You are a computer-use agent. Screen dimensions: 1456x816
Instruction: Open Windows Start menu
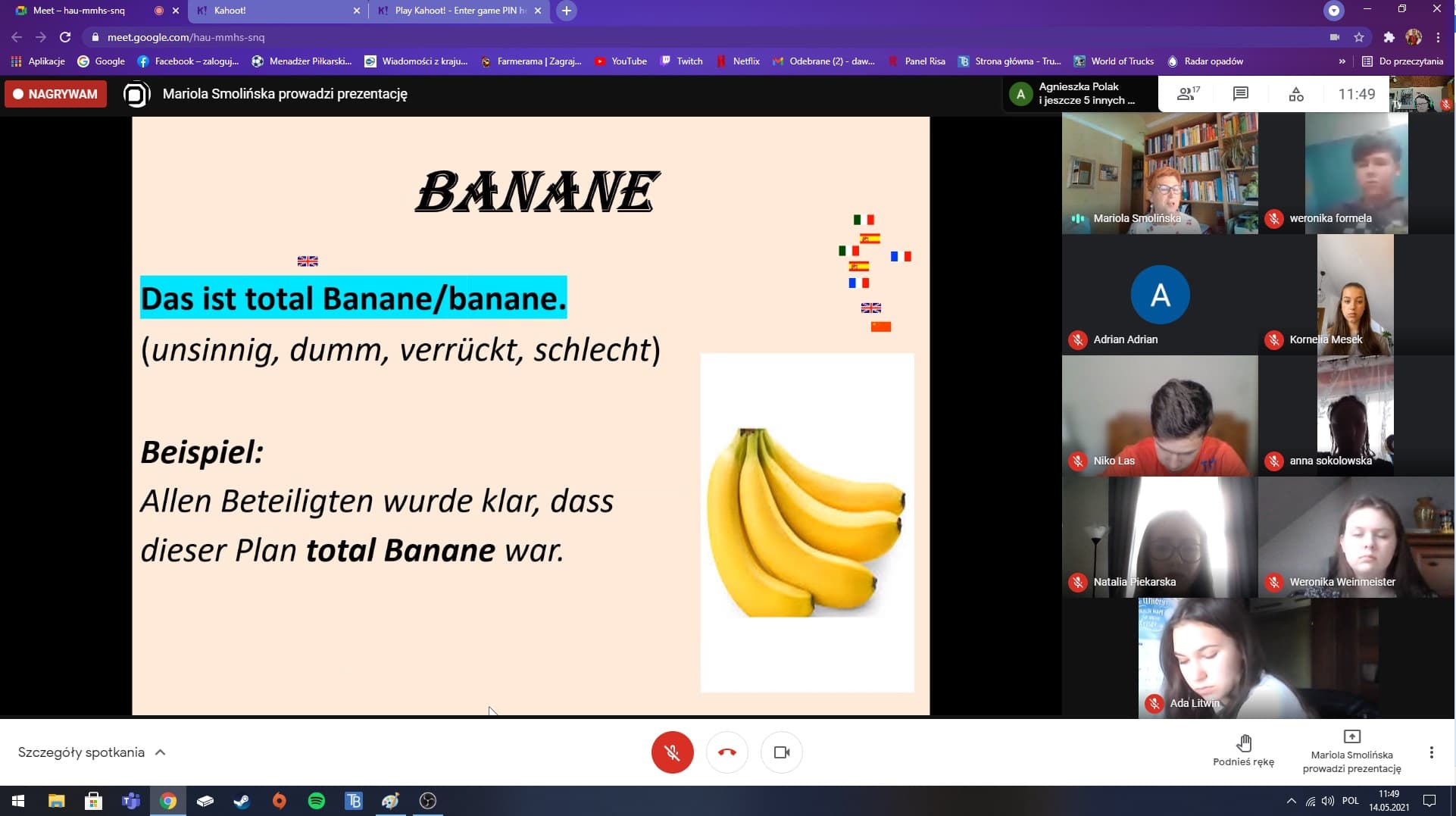coord(18,801)
